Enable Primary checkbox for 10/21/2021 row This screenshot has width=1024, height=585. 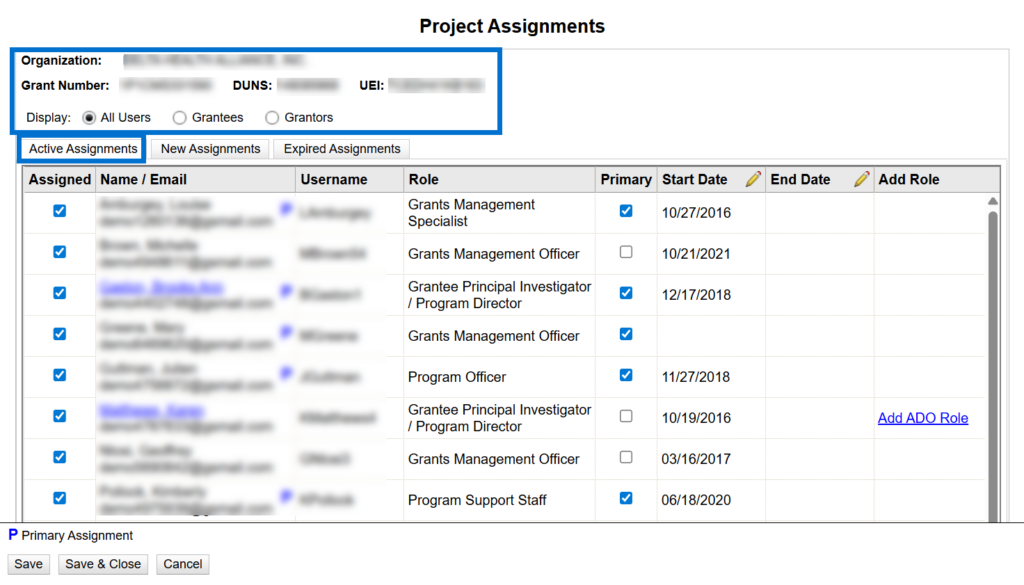626,252
